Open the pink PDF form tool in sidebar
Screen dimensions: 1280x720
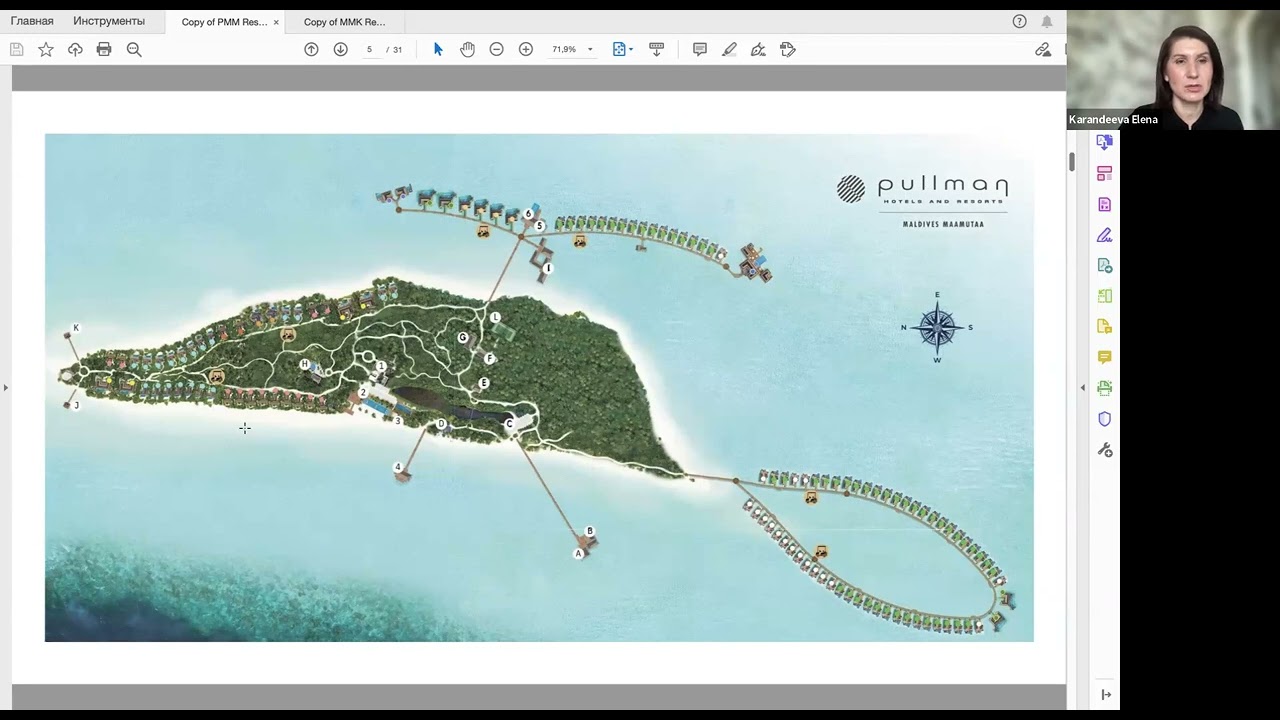(1104, 204)
